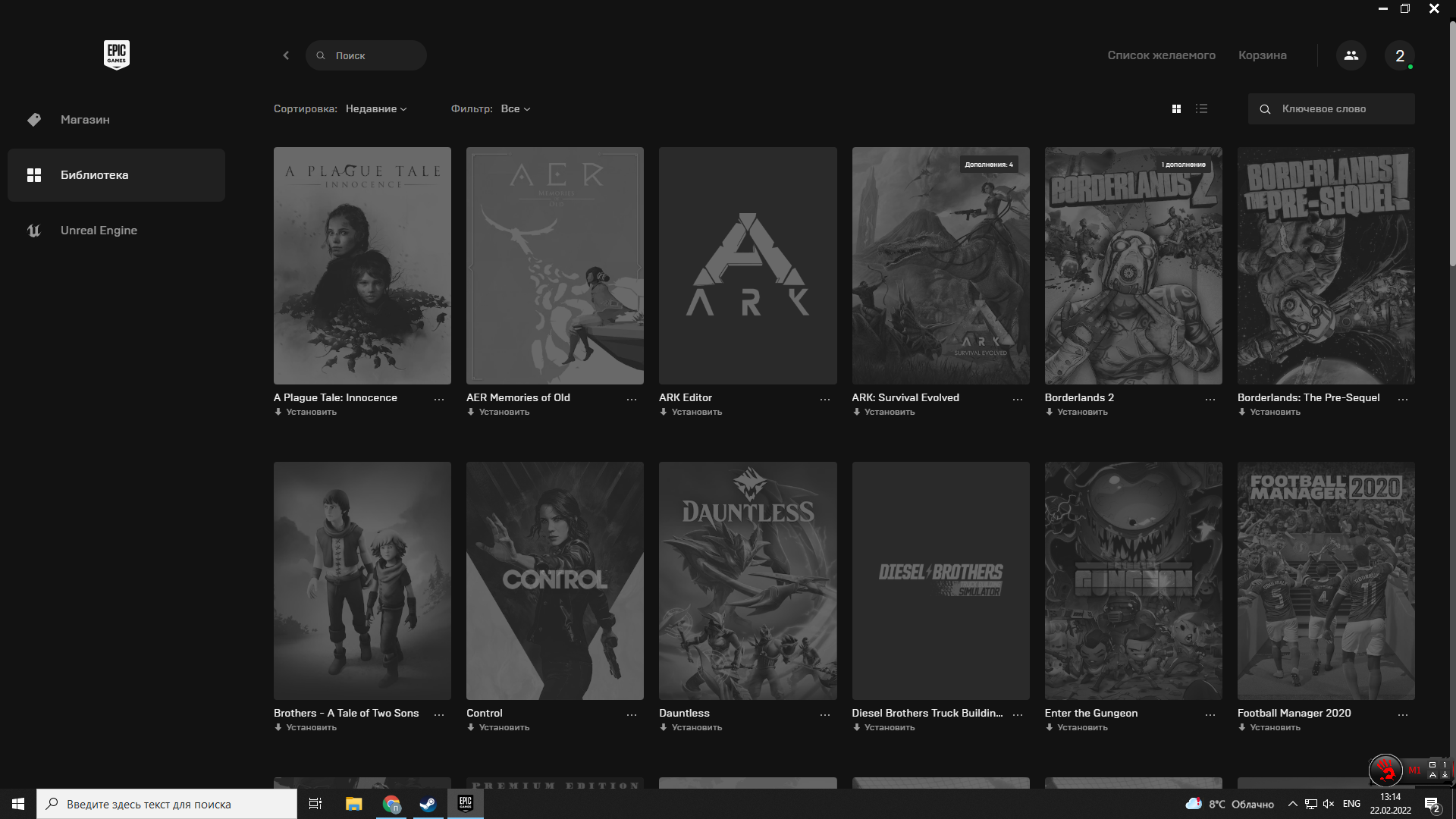
Task: Open the user profile avatar '2'
Action: [1400, 55]
